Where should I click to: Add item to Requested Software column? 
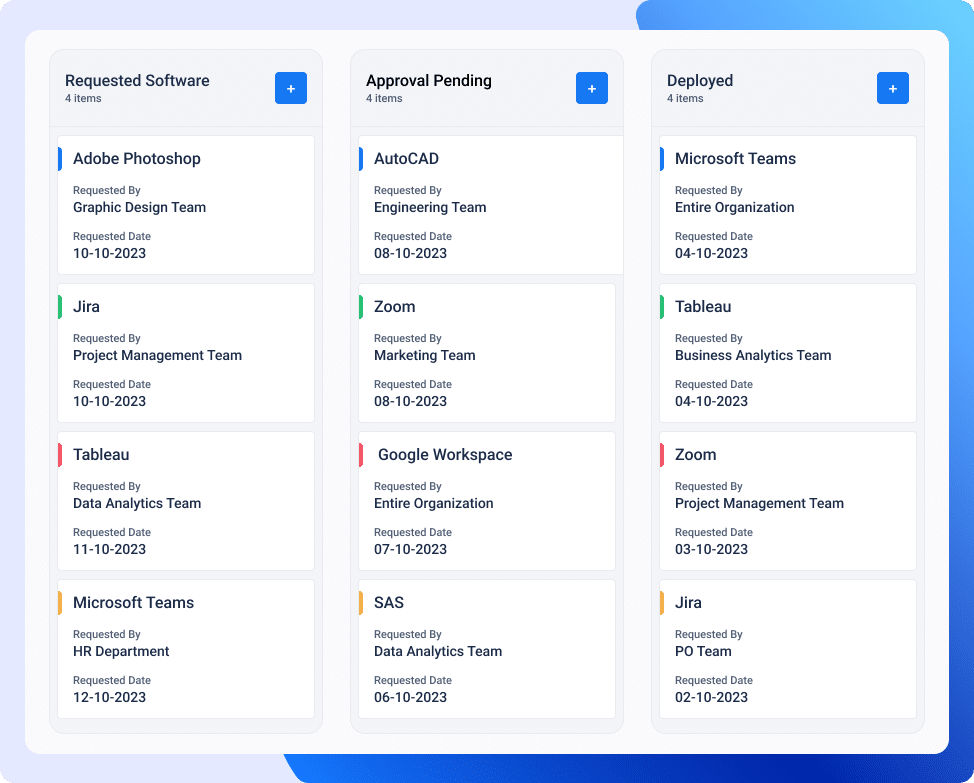point(291,88)
